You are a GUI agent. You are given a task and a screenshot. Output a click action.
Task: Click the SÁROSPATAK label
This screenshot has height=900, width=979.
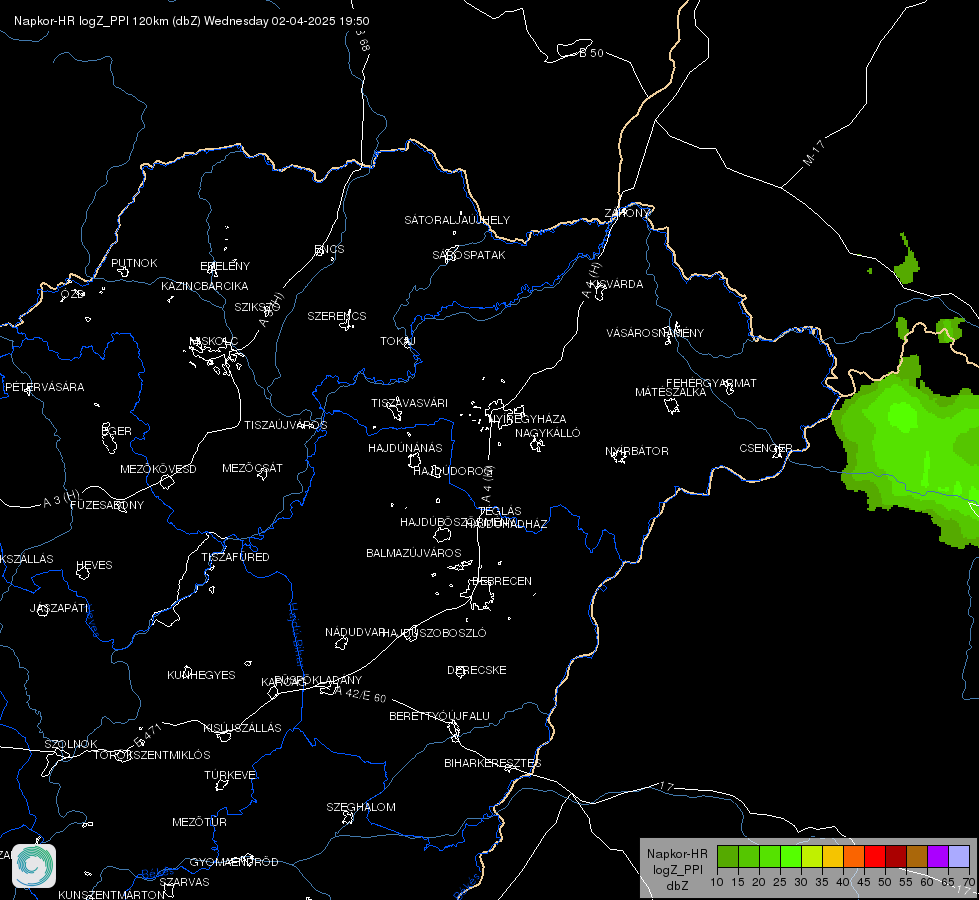point(469,255)
